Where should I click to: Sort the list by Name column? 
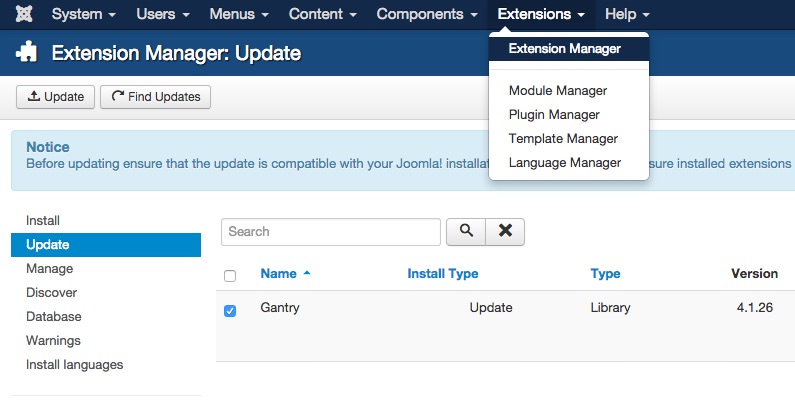(278, 273)
